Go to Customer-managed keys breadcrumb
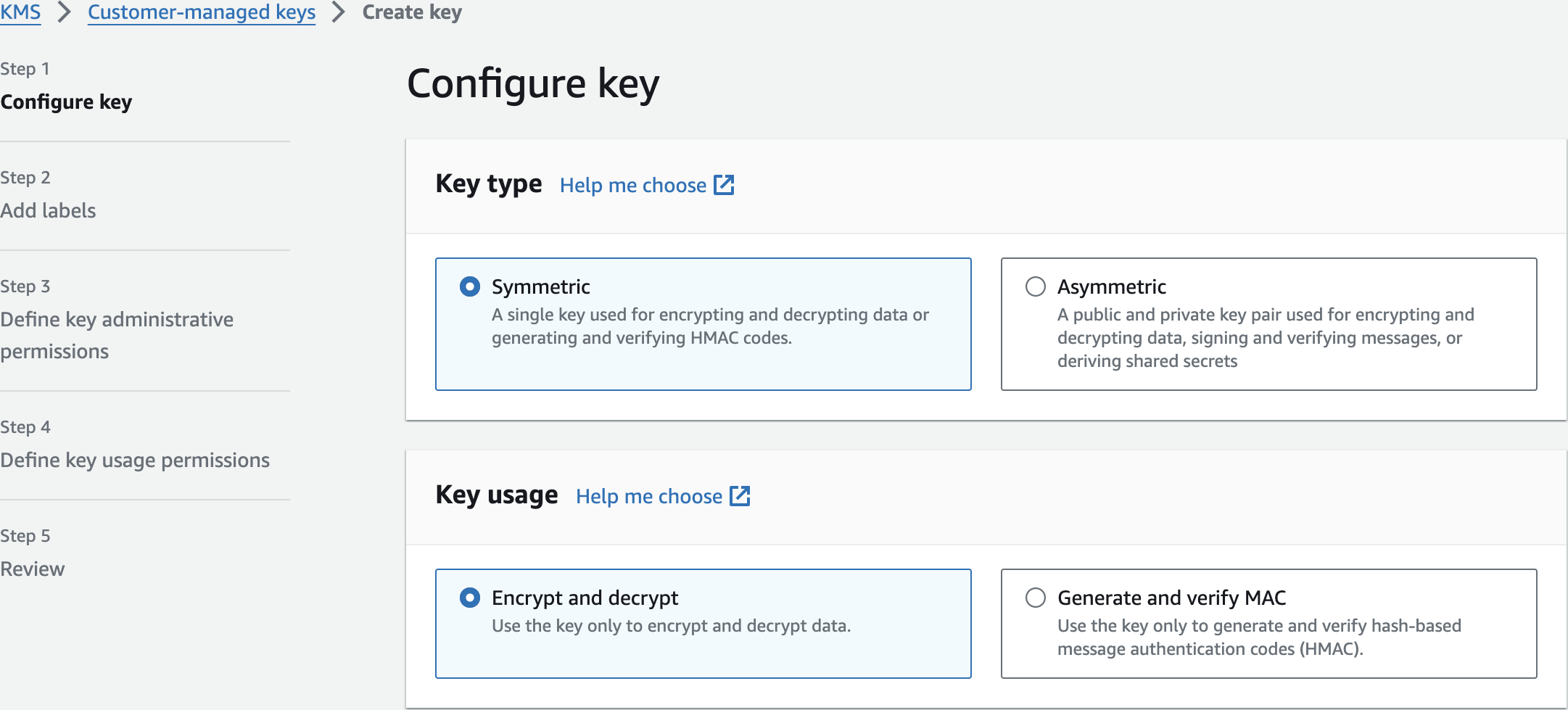The image size is (1568, 710). point(202,12)
